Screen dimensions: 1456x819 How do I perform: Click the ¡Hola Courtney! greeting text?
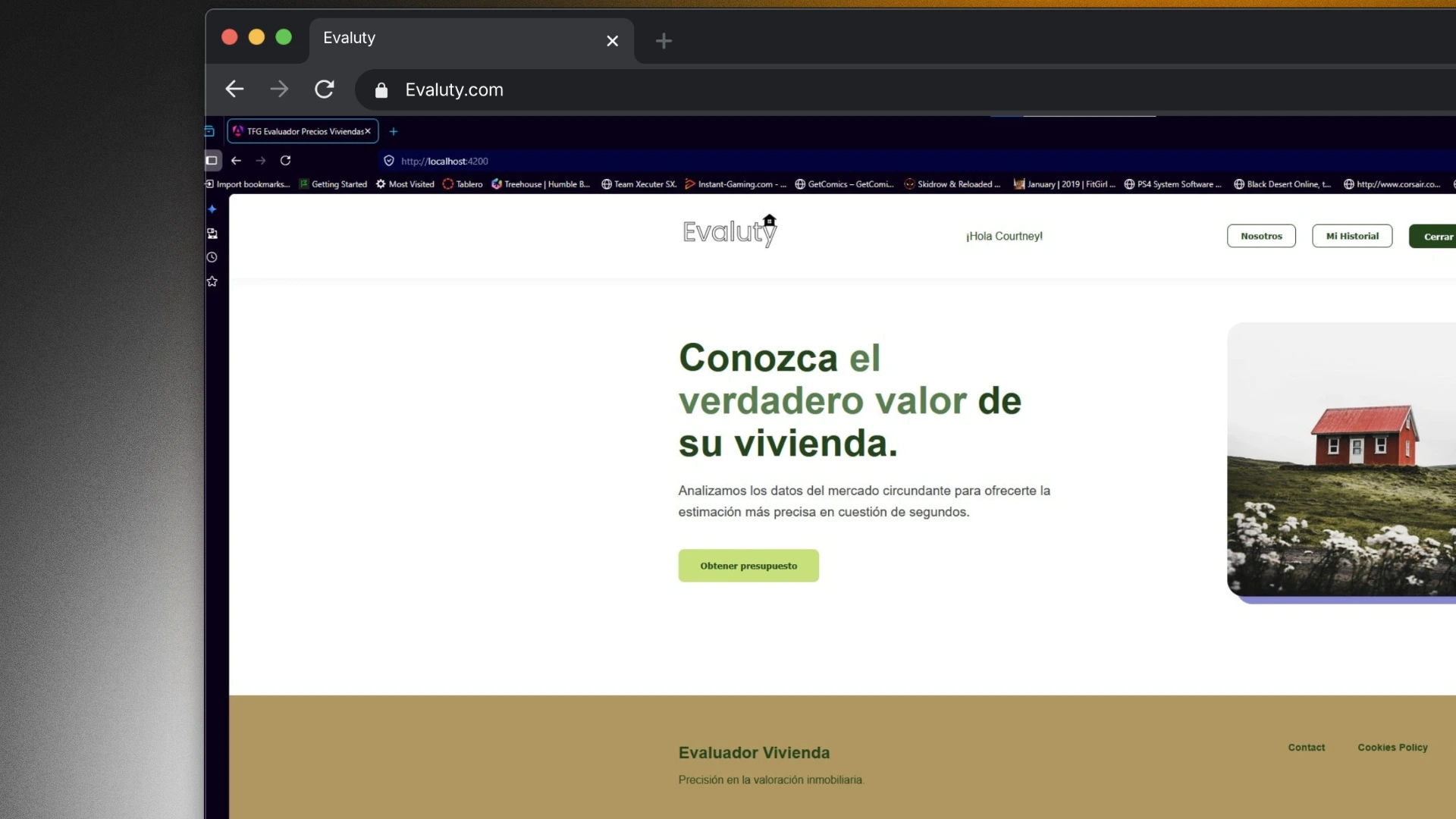point(1004,236)
